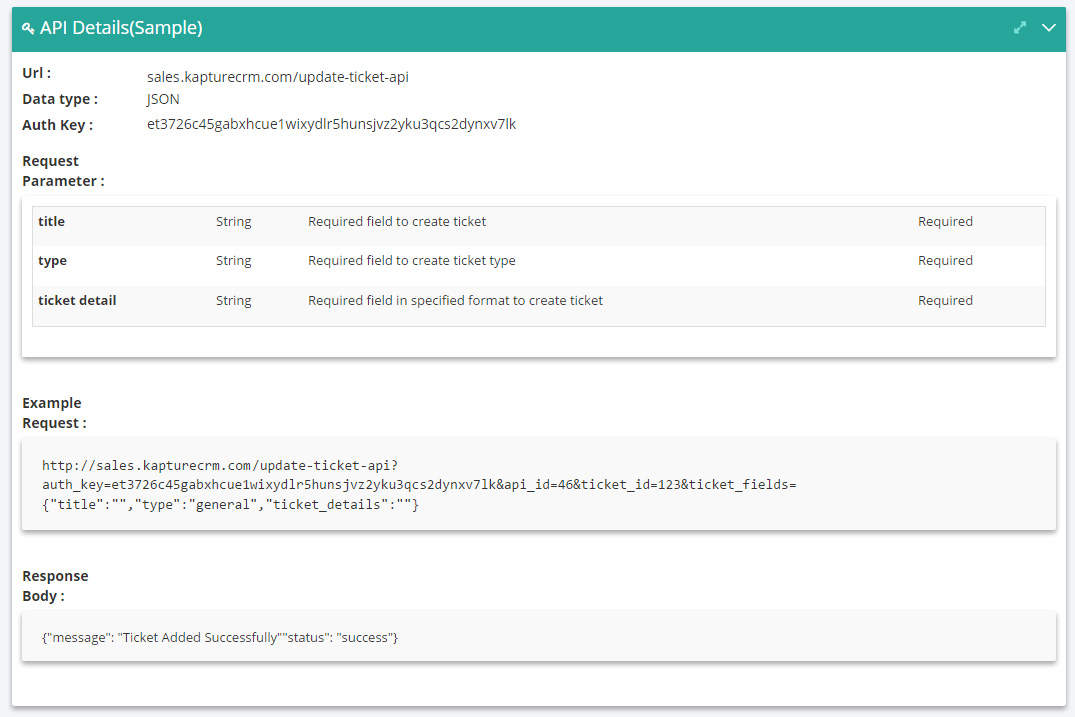Click the 'Auth Key :' label
Viewport: 1075px width, 717px height.
coord(58,125)
